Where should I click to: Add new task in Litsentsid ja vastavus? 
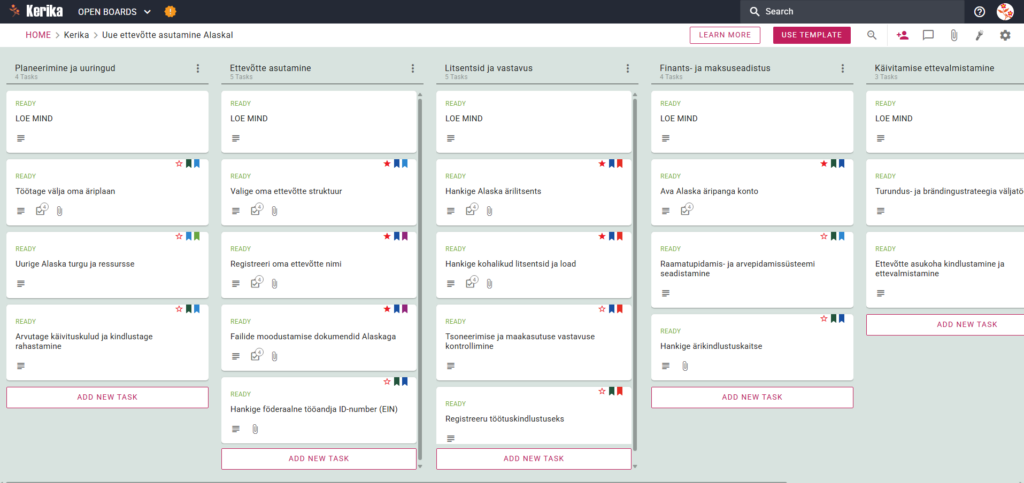(x=534, y=459)
